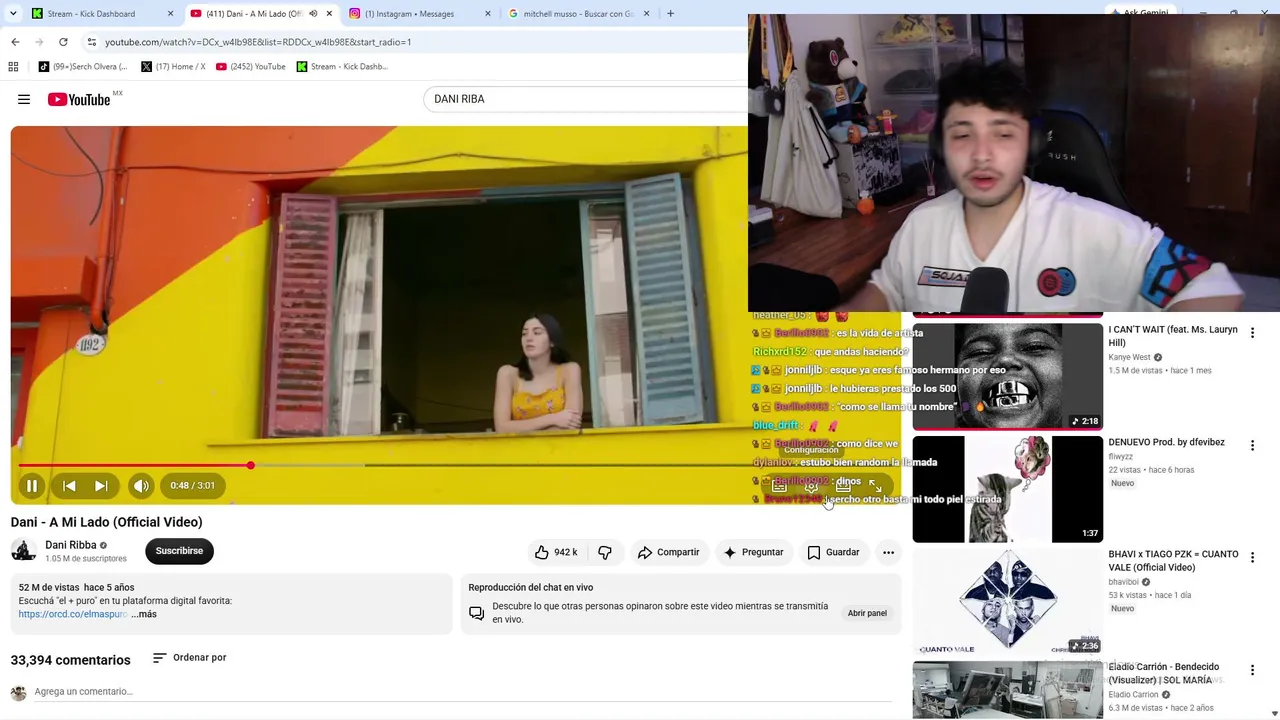Mute the video player volume
The height and width of the screenshot is (720, 1280).
pos(141,486)
